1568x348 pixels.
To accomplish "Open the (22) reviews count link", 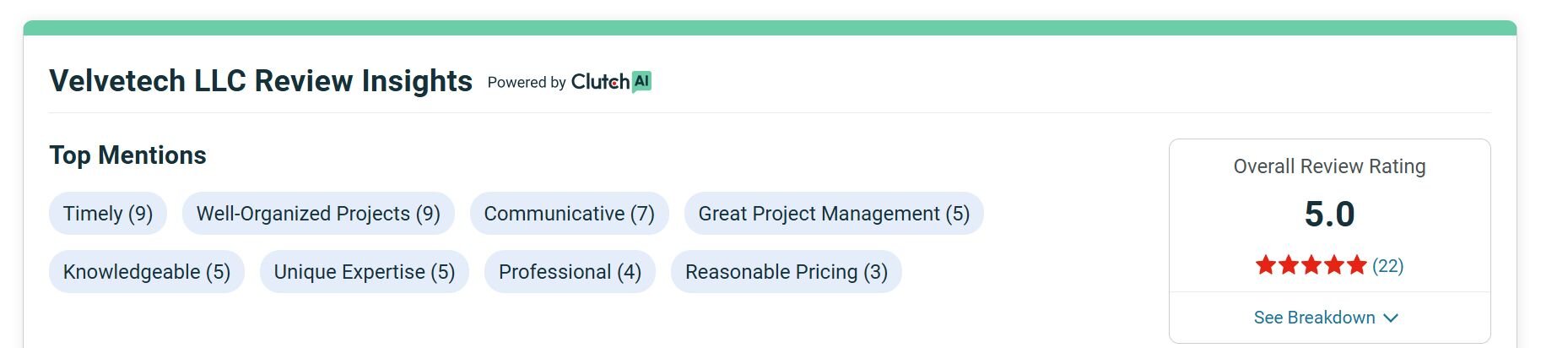I will [x=1387, y=266].
